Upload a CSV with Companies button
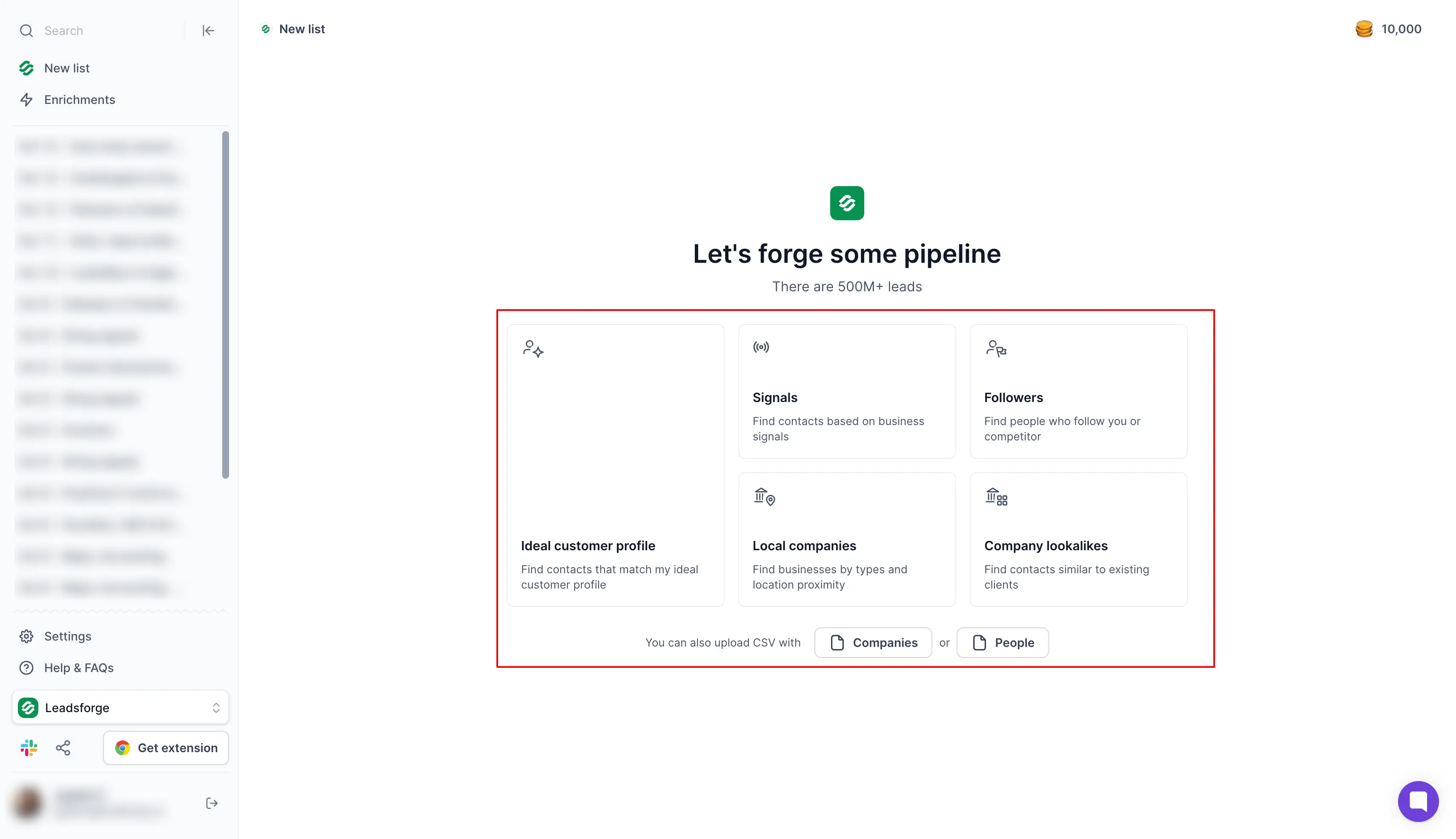The height and width of the screenshot is (839, 1456). 873,643
